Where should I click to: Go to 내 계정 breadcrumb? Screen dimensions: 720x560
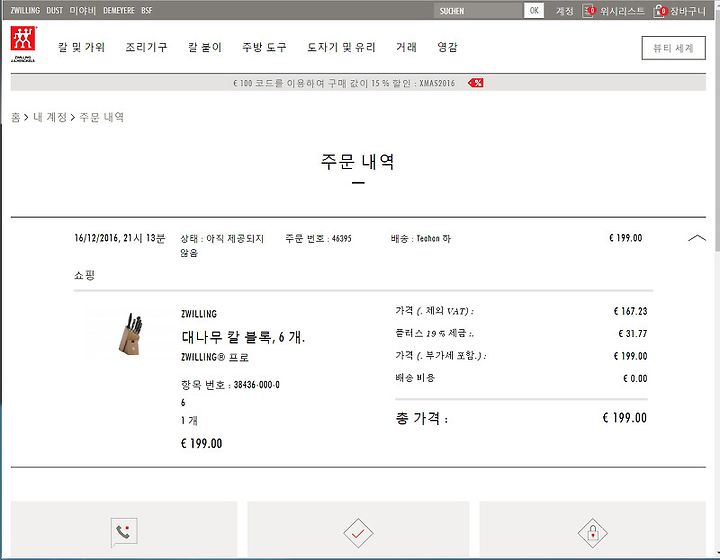50,118
